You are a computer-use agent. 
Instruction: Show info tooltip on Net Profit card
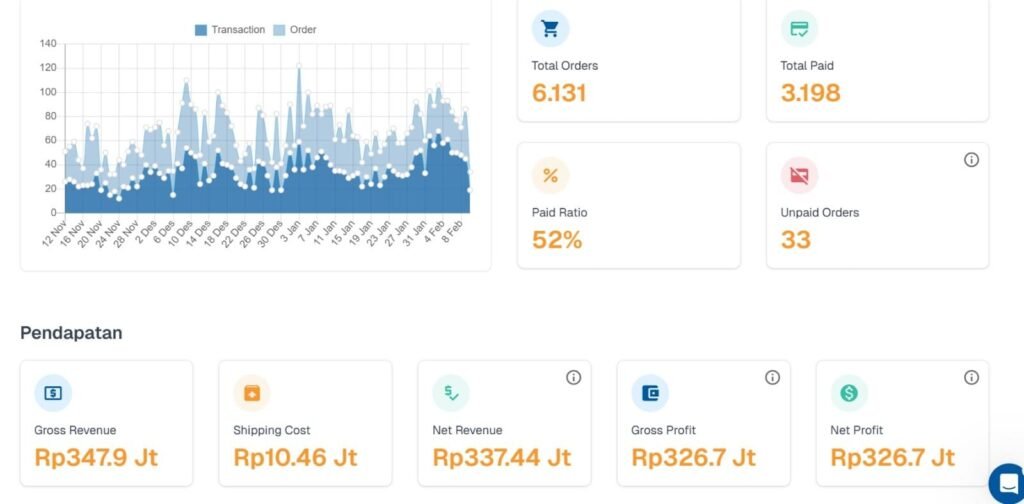(x=971, y=377)
